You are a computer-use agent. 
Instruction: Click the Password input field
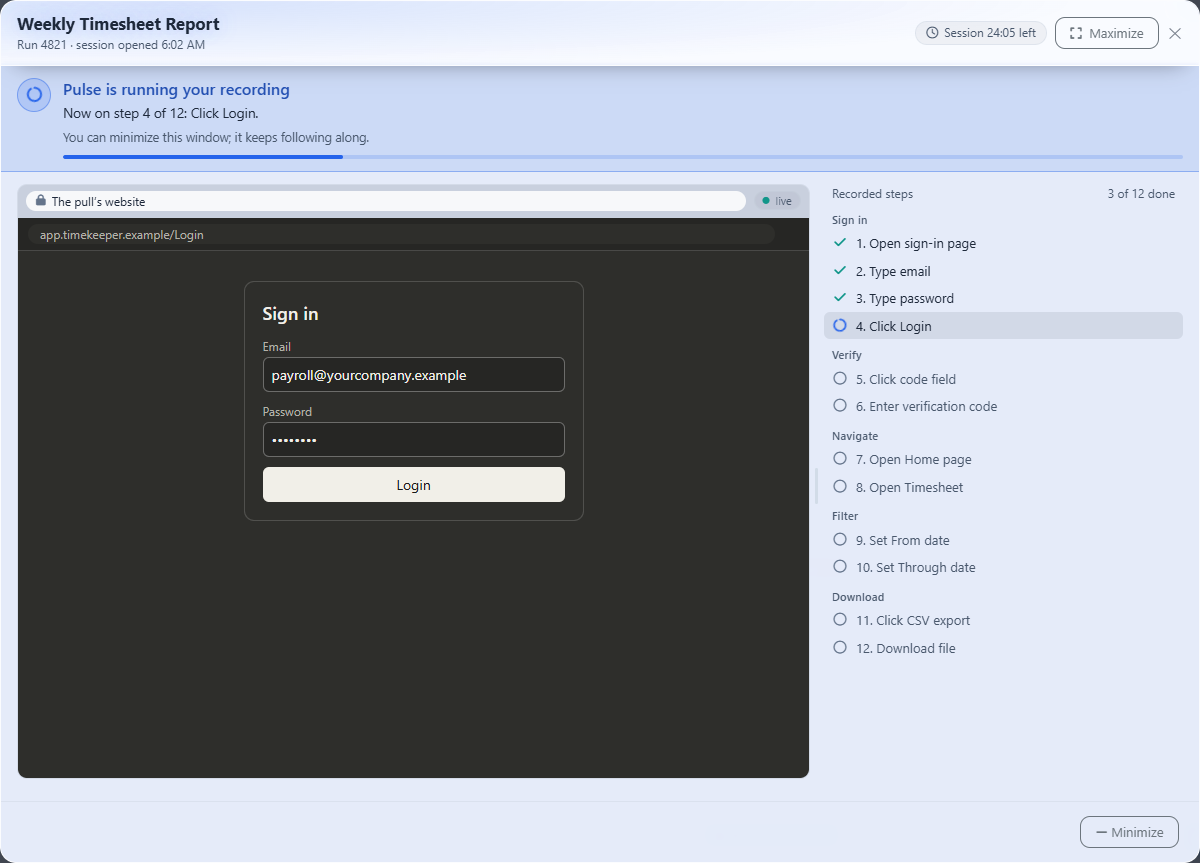[414, 440]
